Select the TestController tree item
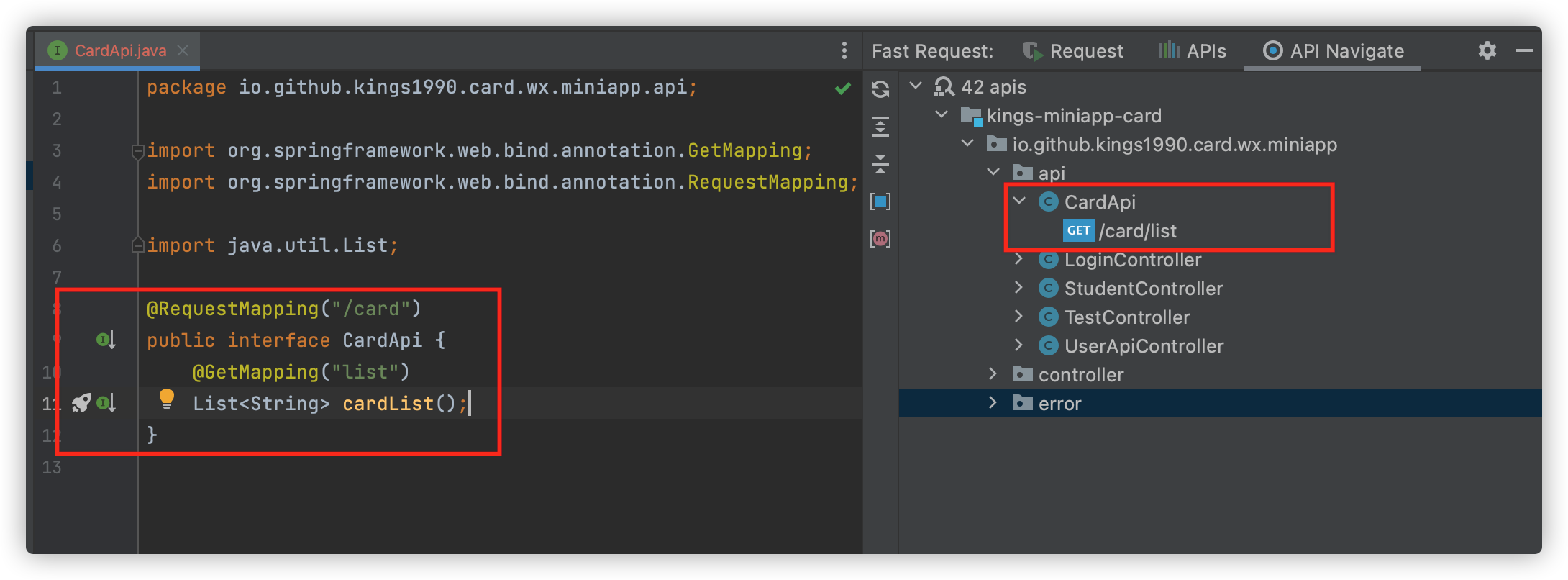Image resolution: width=1568 pixels, height=580 pixels. click(1127, 317)
